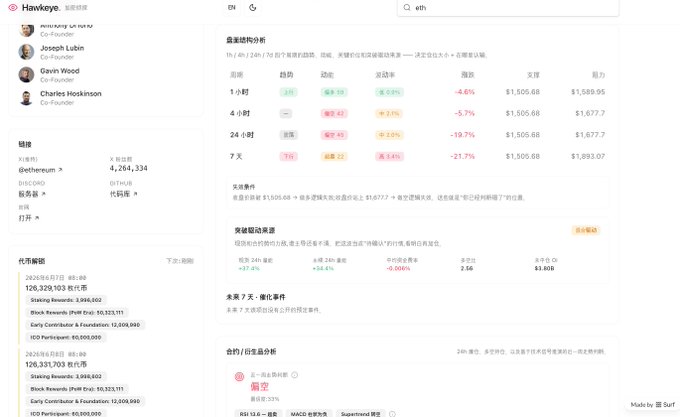The image size is (680, 417).
Task: Click the 7 天 volatility badge '3.4%'
Action: click(389, 156)
